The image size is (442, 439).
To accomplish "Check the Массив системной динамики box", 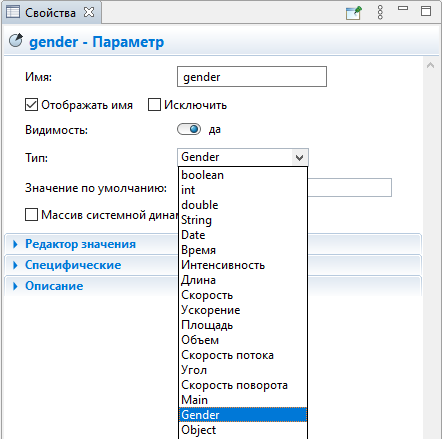I will click(31, 215).
